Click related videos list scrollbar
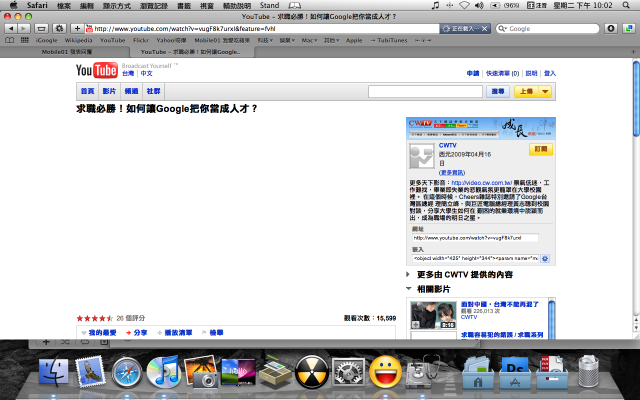 [551, 320]
